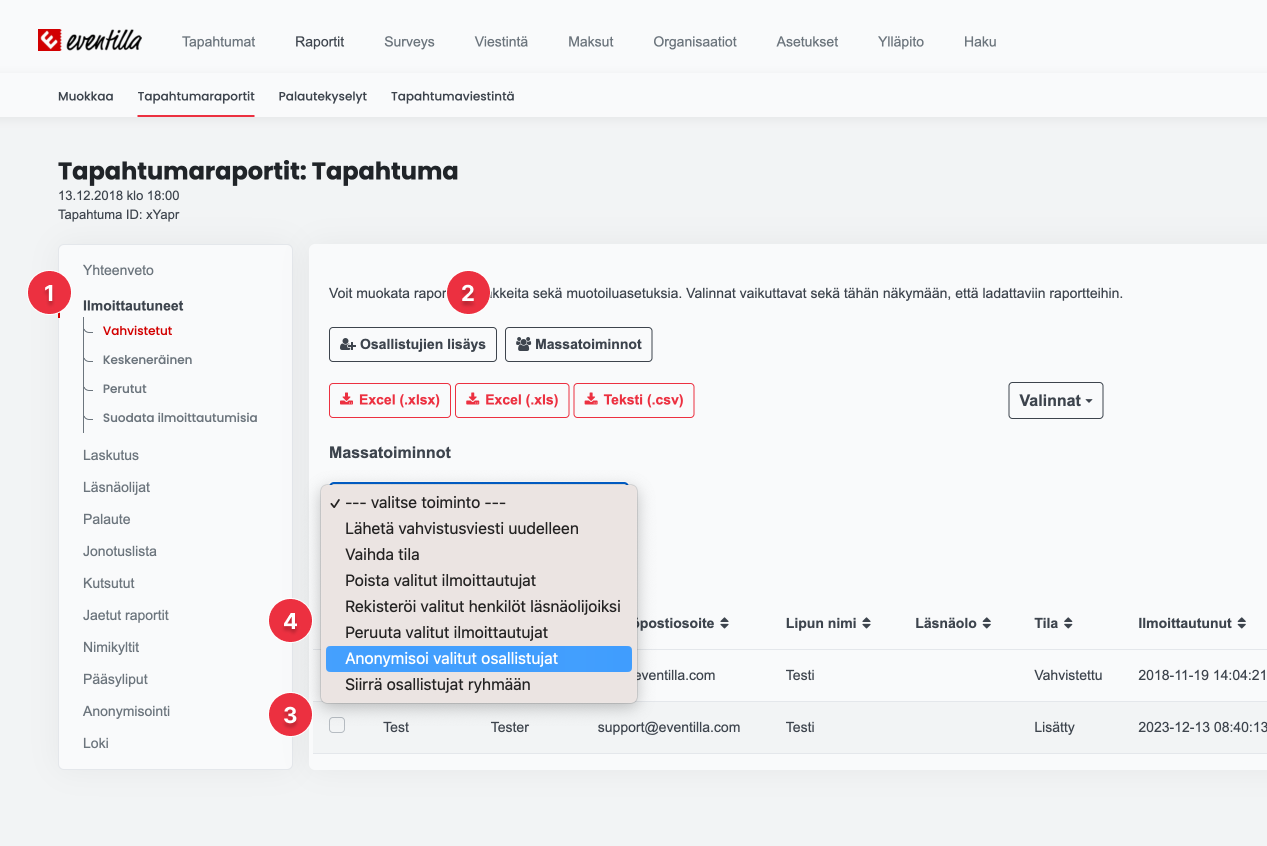This screenshot has height=846, width=1267.
Task: Tick the checkbox for Test Tester row
Action: pos(337,726)
